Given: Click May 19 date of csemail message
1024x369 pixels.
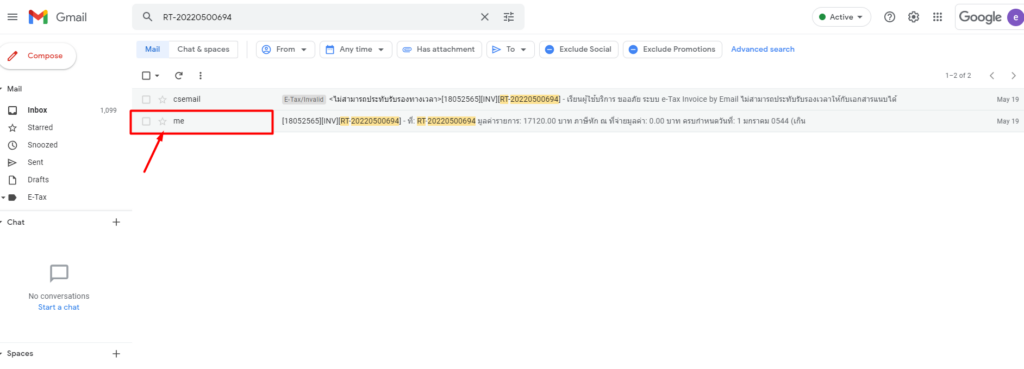Looking at the screenshot, I should tap(1008, 99).
